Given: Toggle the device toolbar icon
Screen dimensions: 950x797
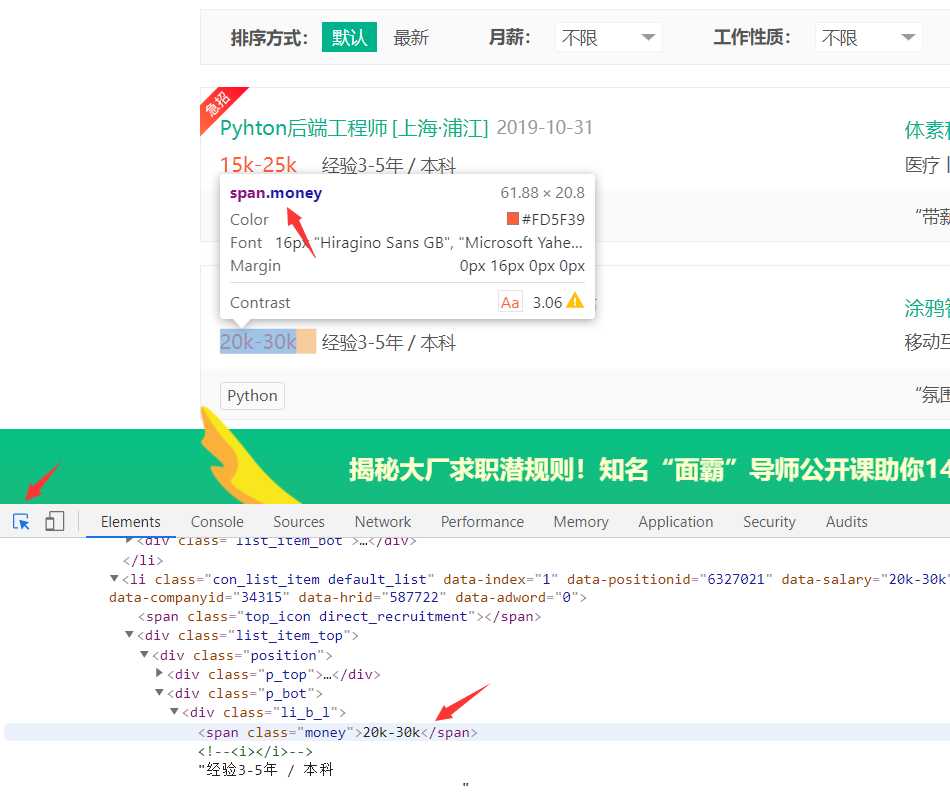Looking at the screenshot, I should tap(55, 521).
